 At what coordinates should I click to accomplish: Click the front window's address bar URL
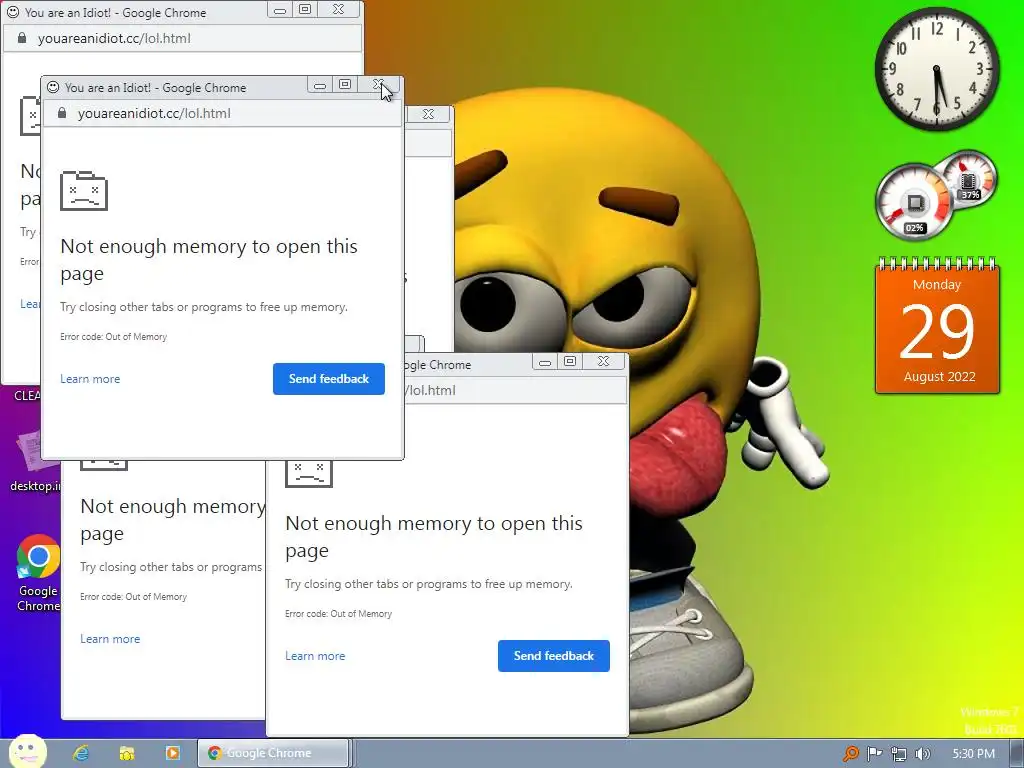pyautogui.click(x=154, y=114)
